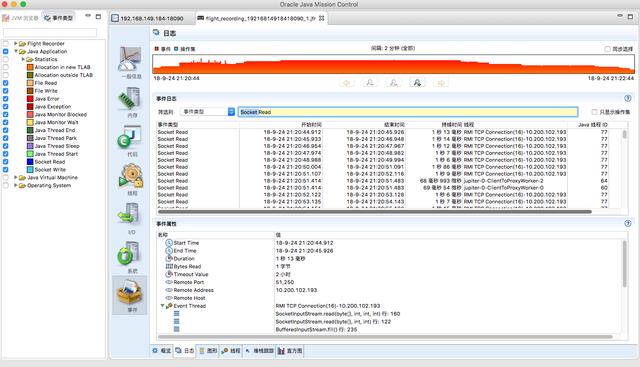The width and height of the screenshot is (640, 367).
Task: Click the Java Monitor Blocked color swatch
Action: point(30,114)
